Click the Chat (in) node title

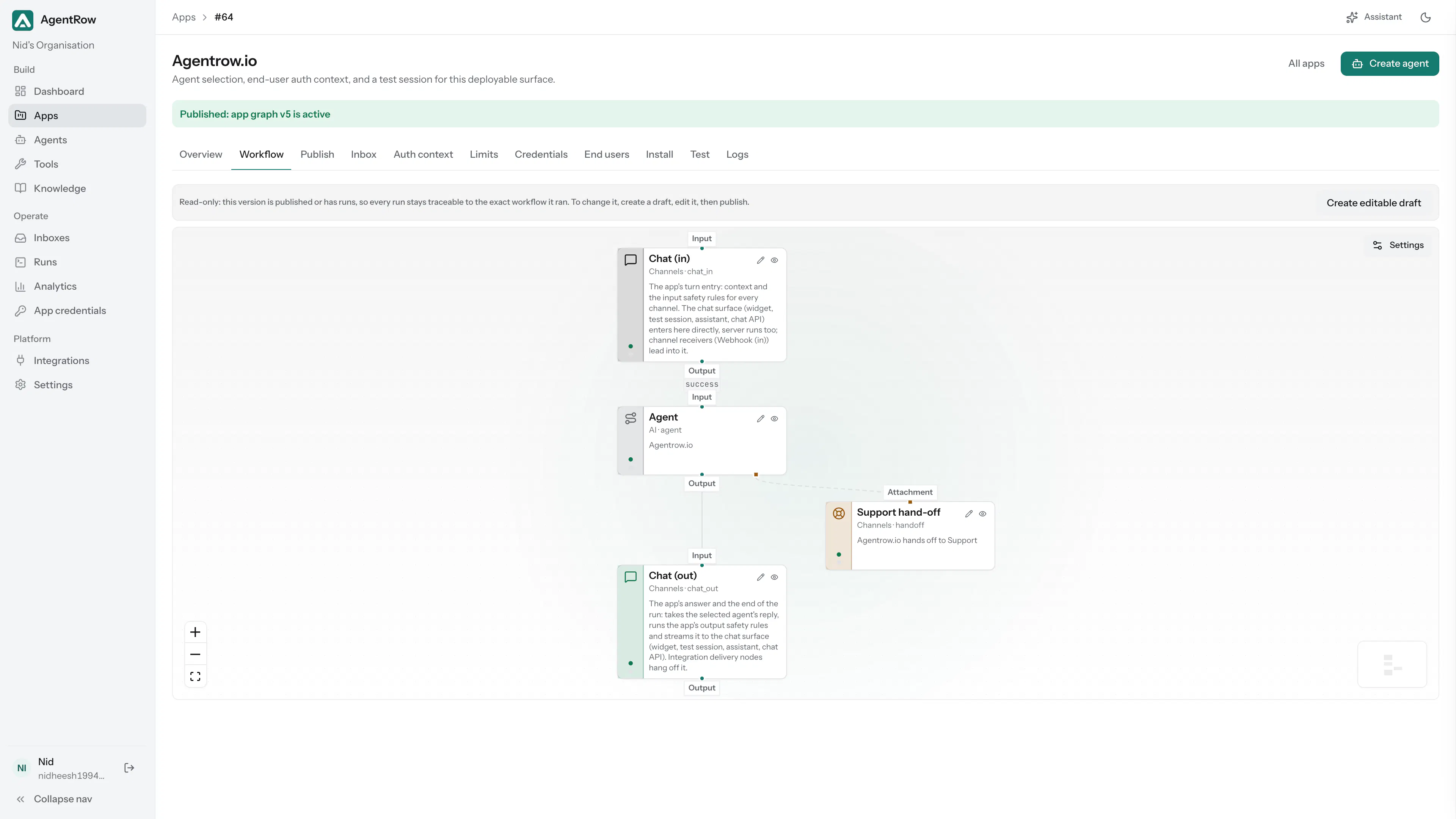pos(669,259)
